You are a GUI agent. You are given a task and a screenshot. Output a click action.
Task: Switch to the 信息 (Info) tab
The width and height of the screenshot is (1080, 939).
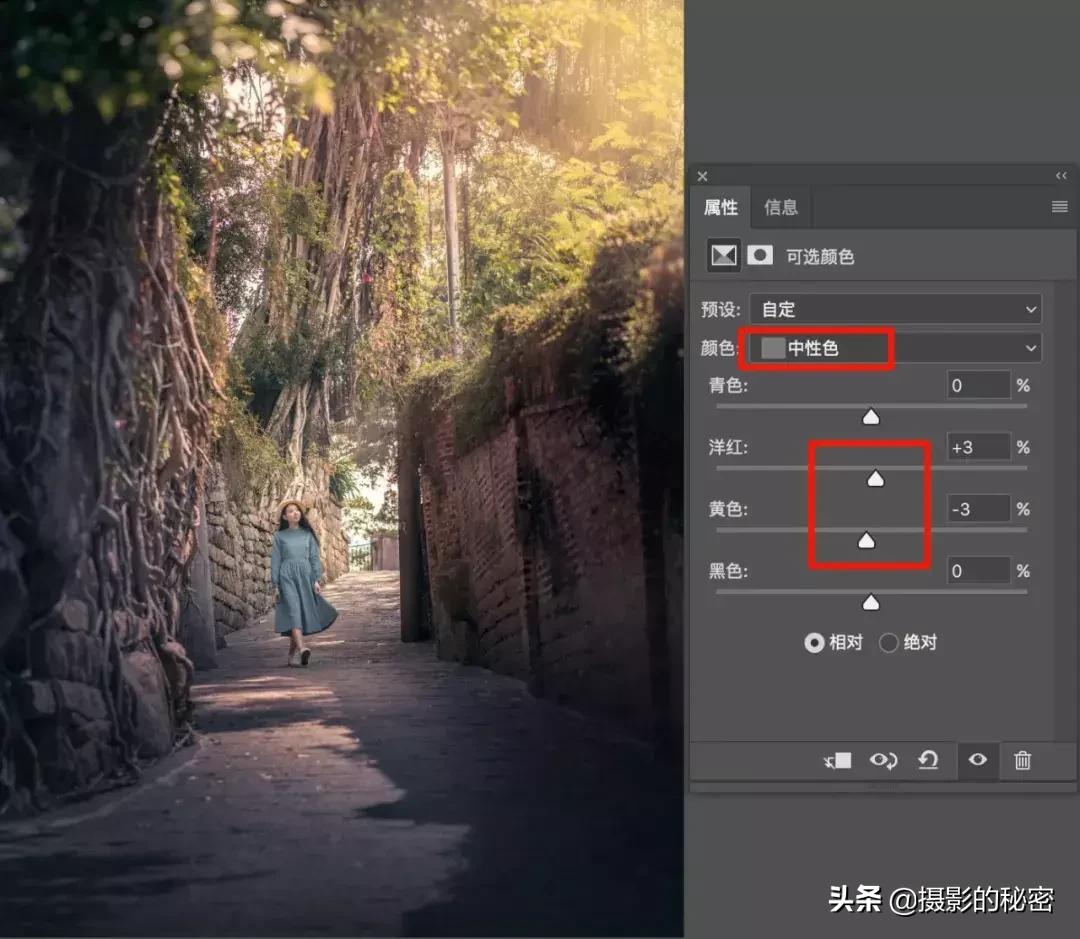[780, 207]
